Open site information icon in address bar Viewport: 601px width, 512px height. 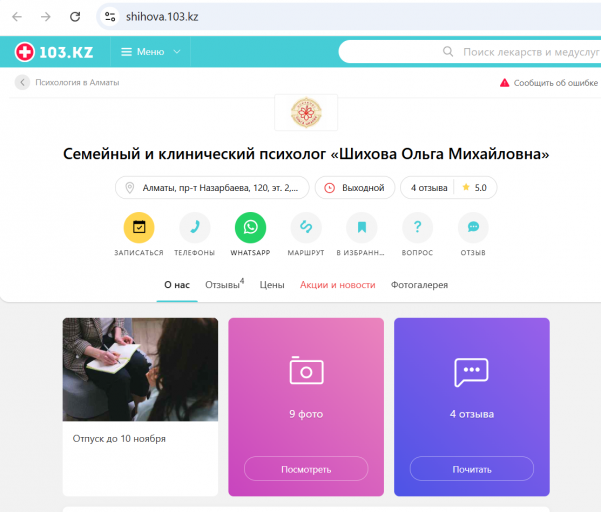click(110, 16)
